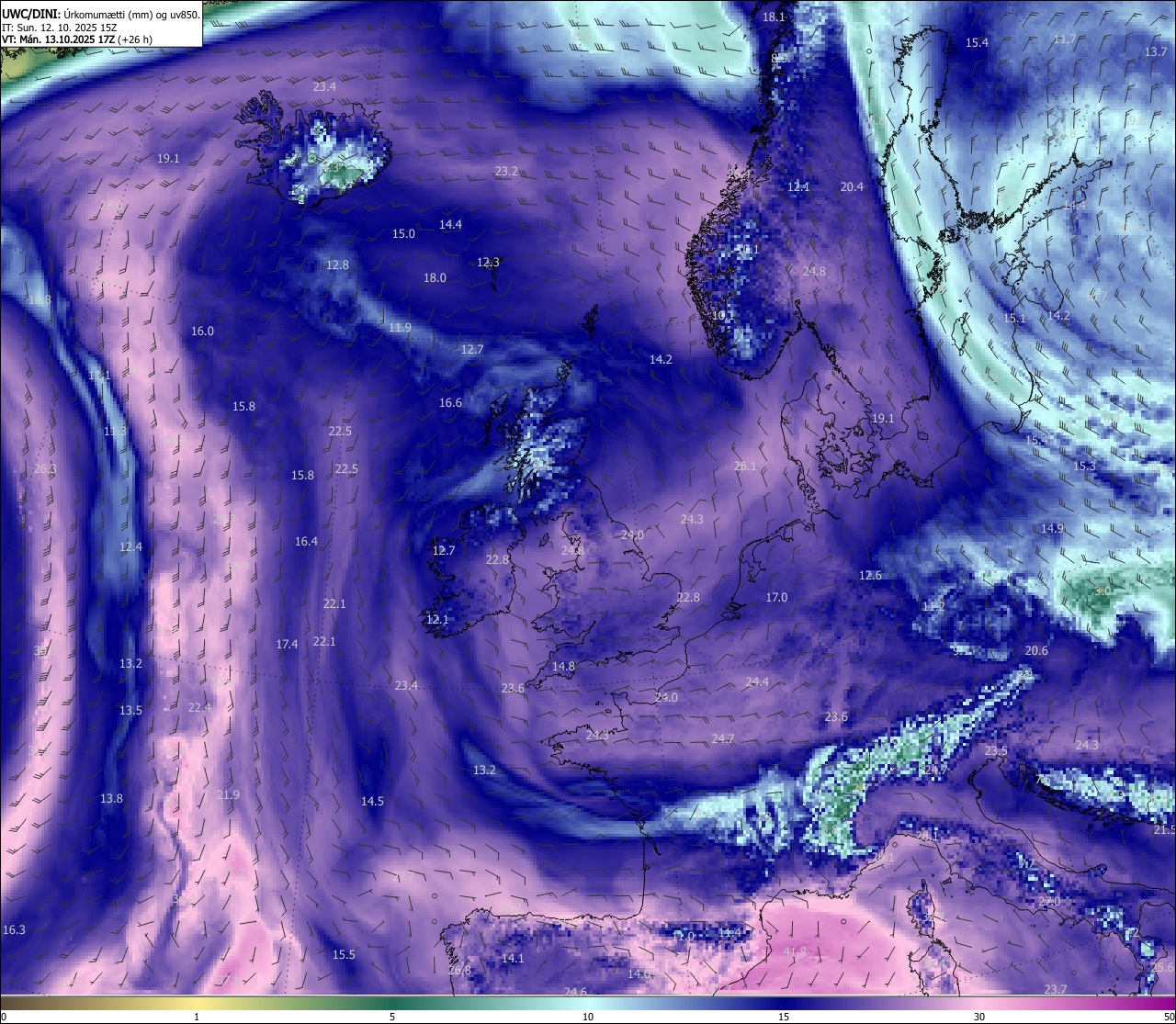Image resolution: width=1176 pixels, height=1024 pixels.
Task: Click the 14.8 value label
Action: 563,667
